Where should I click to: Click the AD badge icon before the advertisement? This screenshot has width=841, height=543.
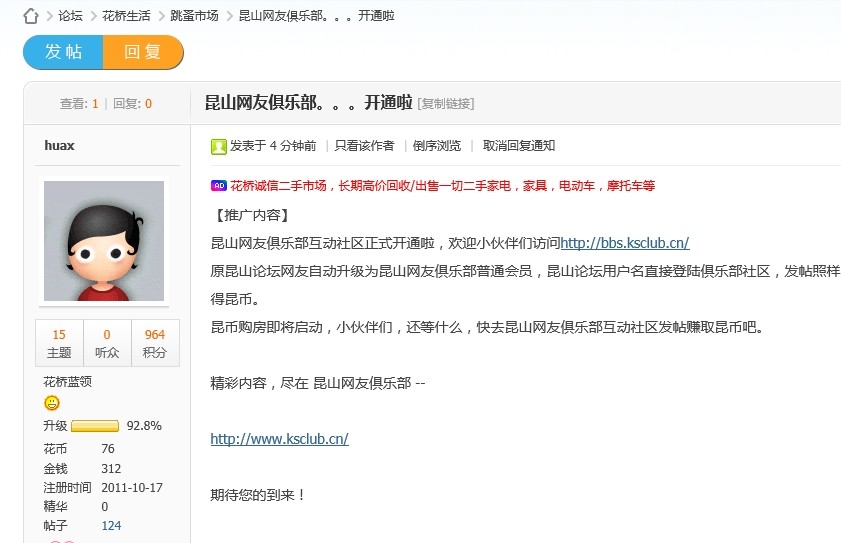(x=218, y=186)
